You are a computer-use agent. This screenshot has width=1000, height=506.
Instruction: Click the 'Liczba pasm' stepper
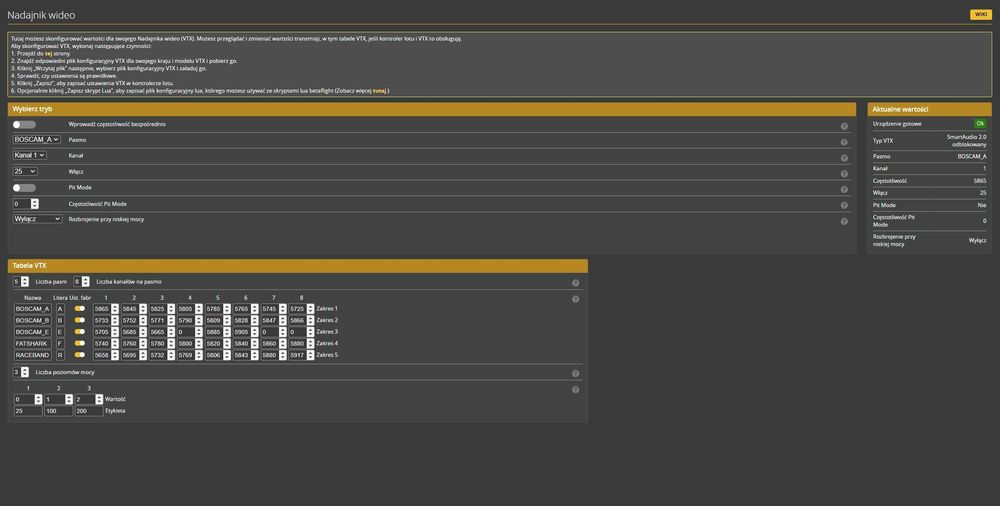click(25, 281)
